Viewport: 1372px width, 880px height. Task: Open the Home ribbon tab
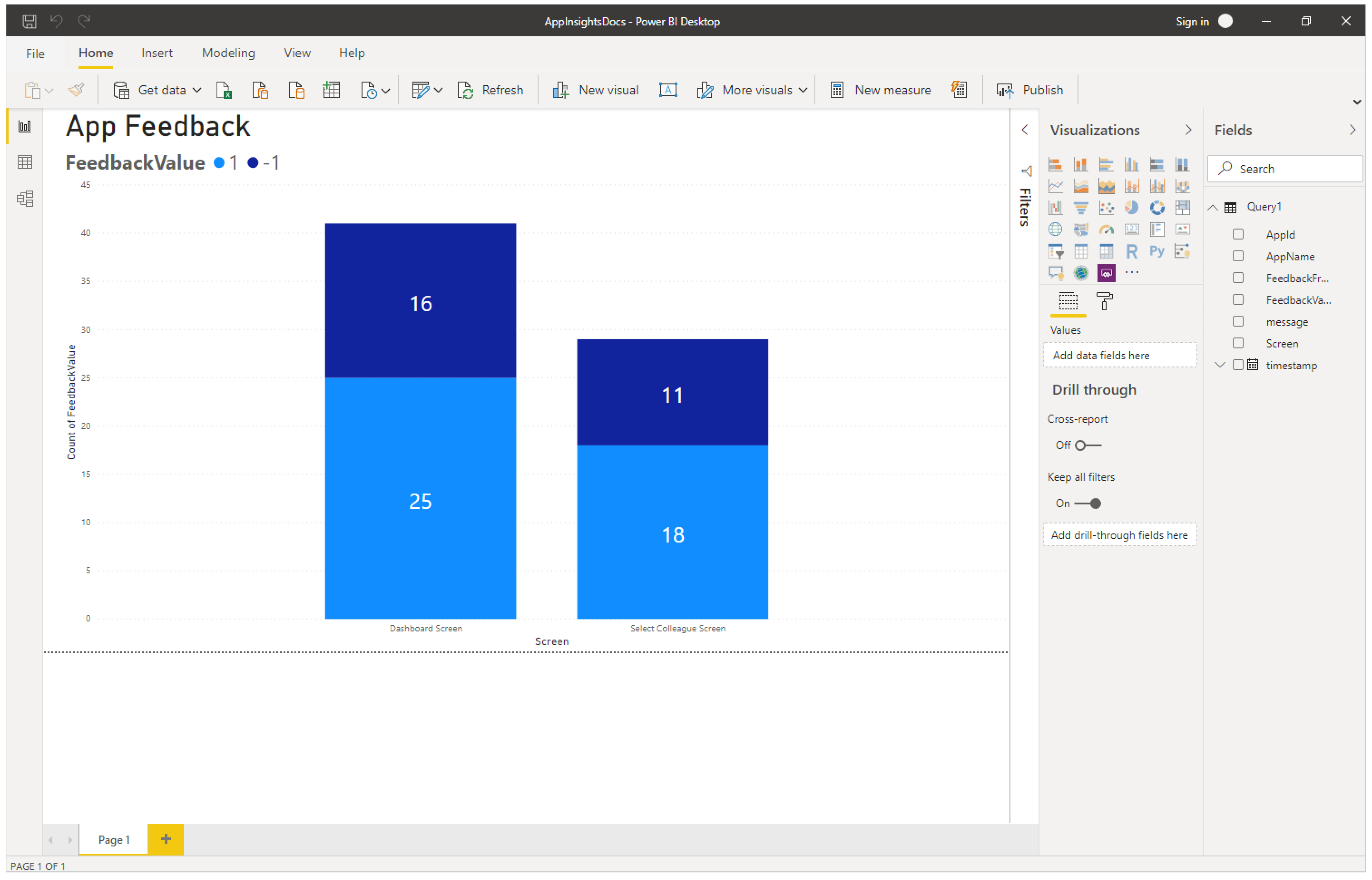pyautogui.click(x=96, y=53)
